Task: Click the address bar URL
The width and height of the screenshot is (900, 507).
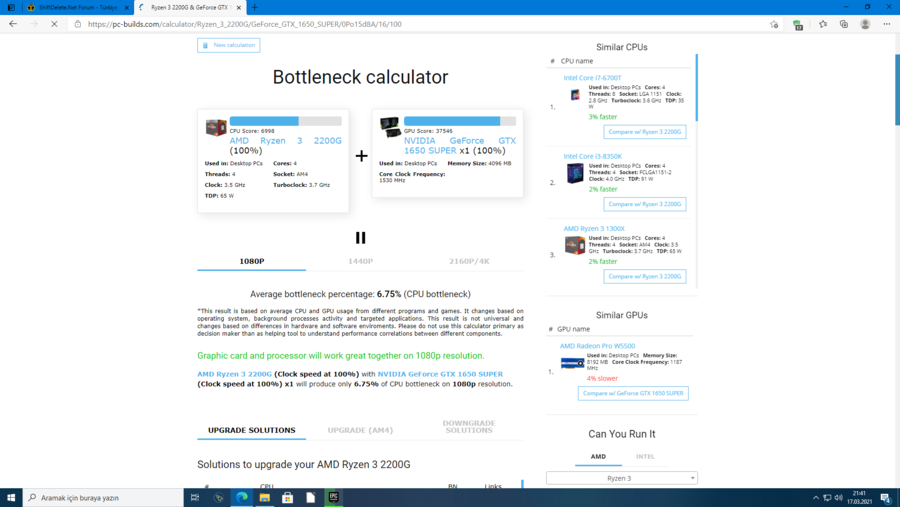Action: tap(245, 24)
